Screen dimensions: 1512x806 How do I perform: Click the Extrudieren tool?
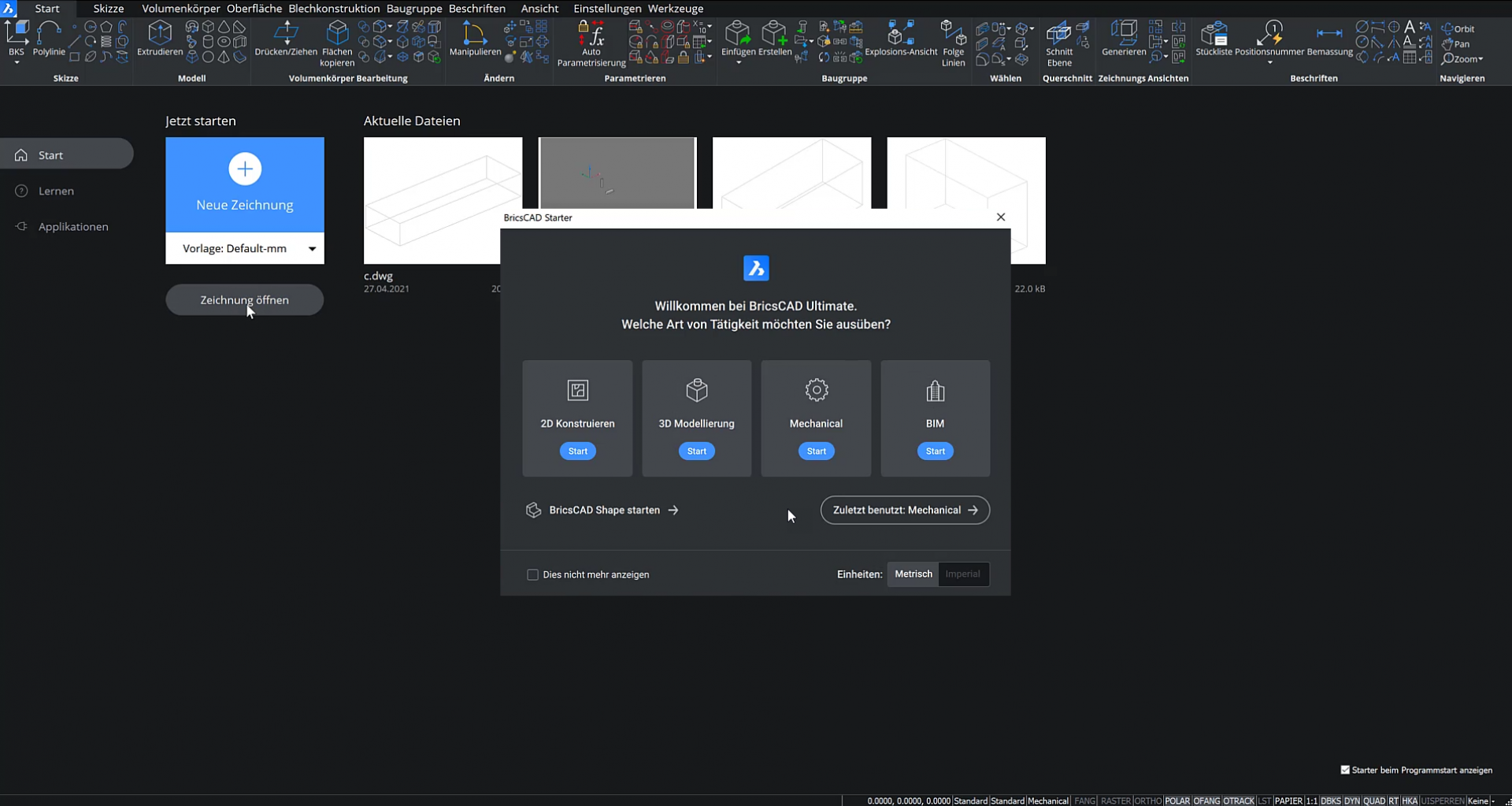pos(160,39)
